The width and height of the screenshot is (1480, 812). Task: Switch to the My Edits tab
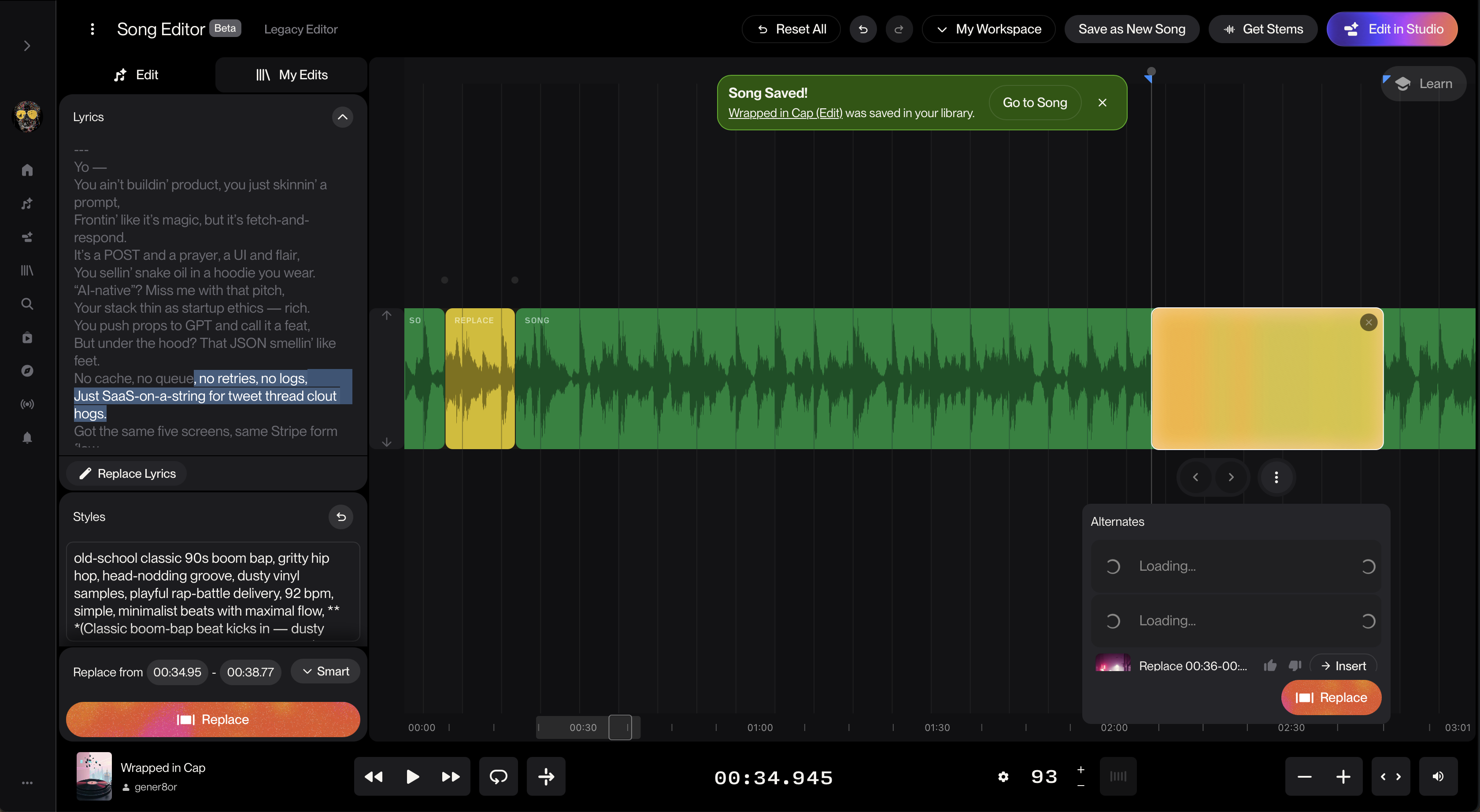pos(291,75)
